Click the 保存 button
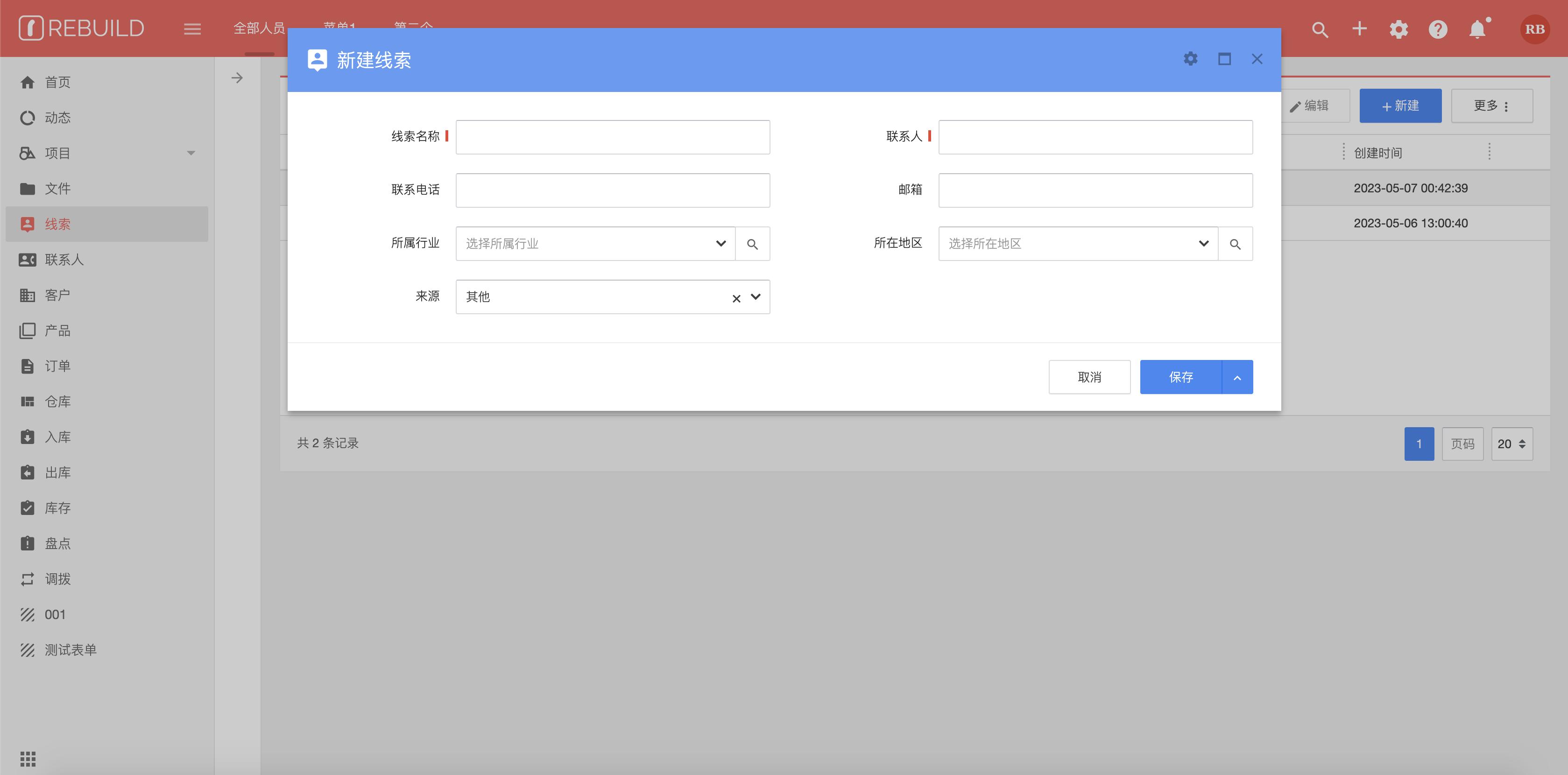The image size is (1568, 775). [1180, 377]
